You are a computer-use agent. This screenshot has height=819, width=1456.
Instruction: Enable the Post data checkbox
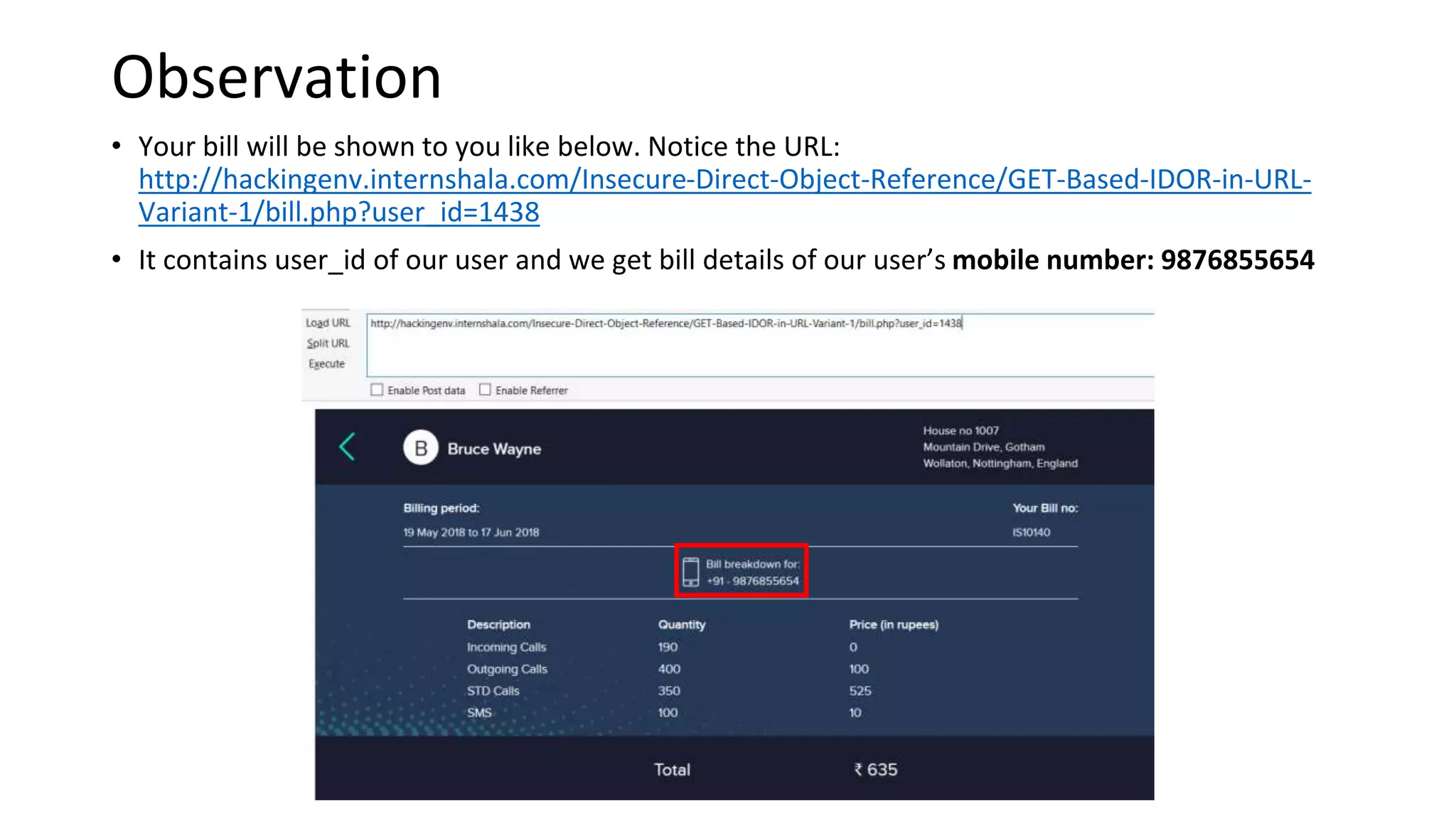pyautogui.click(x=377, y=390)
